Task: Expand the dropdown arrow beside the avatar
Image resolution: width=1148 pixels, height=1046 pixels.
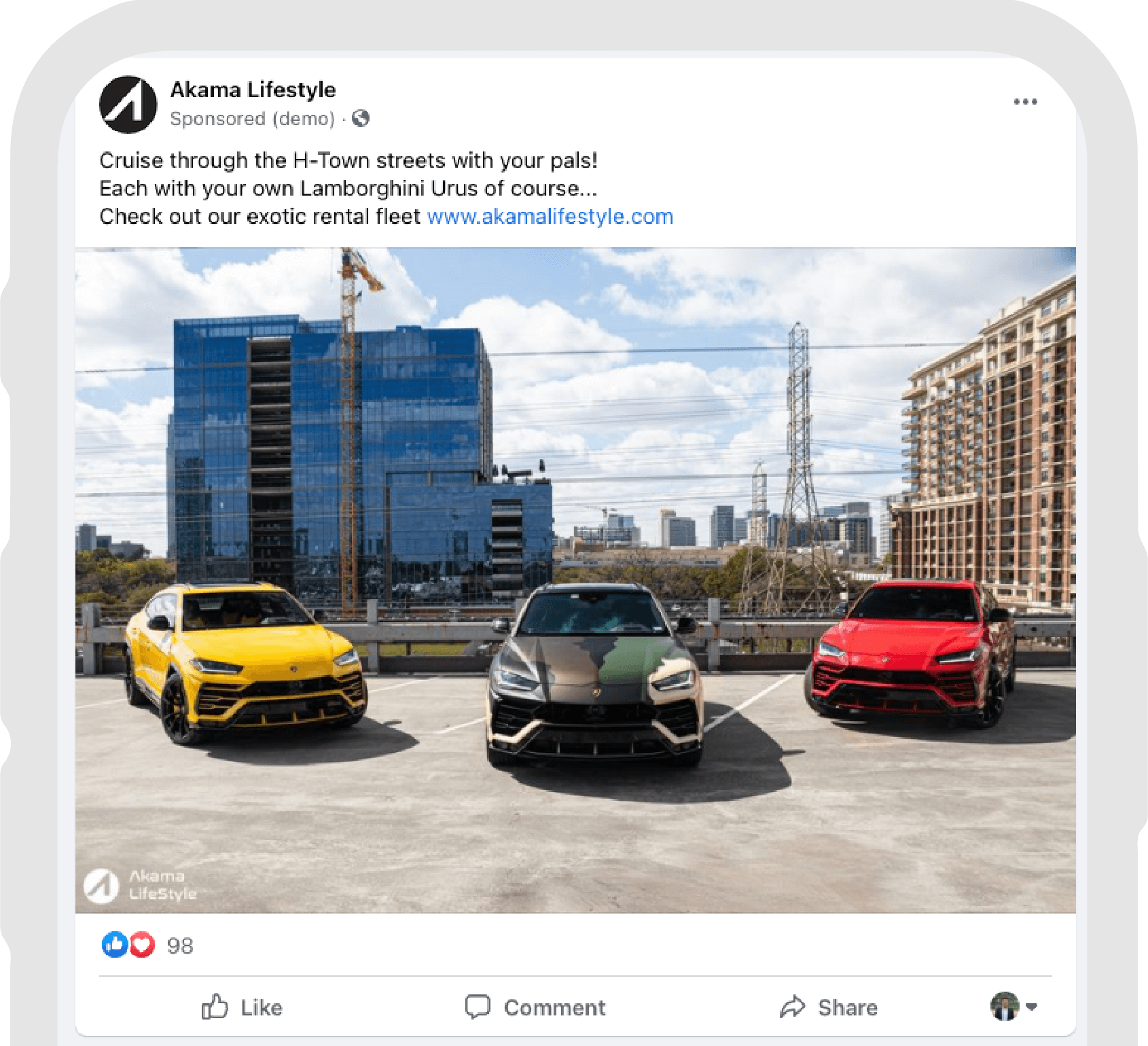Action: coord(1031,1007)
